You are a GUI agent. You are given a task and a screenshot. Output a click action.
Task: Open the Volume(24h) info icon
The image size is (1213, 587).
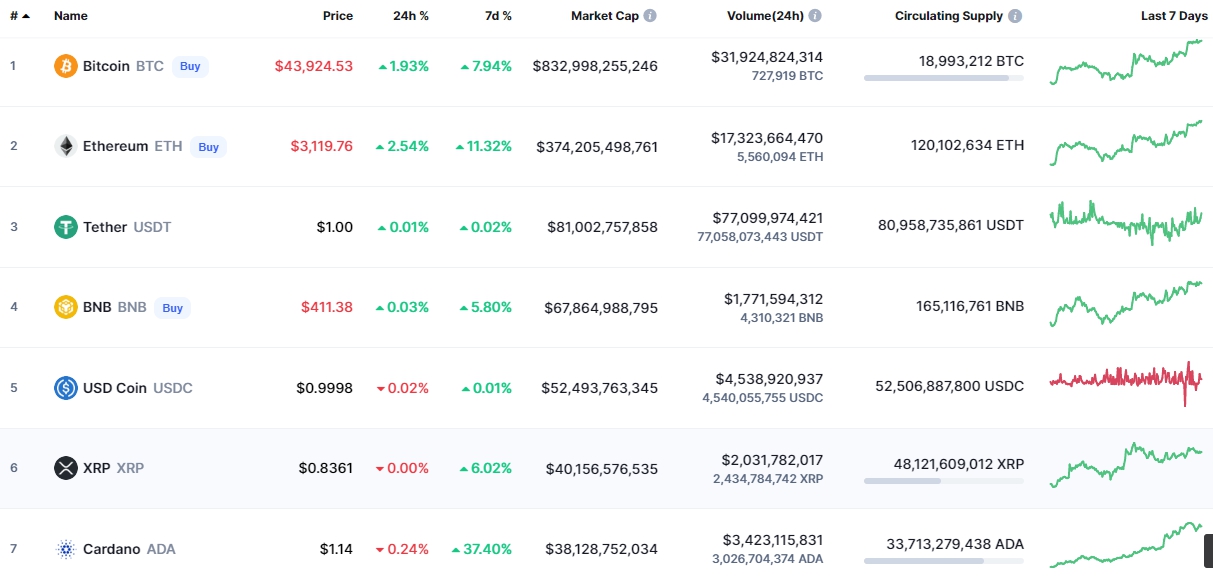815,16
